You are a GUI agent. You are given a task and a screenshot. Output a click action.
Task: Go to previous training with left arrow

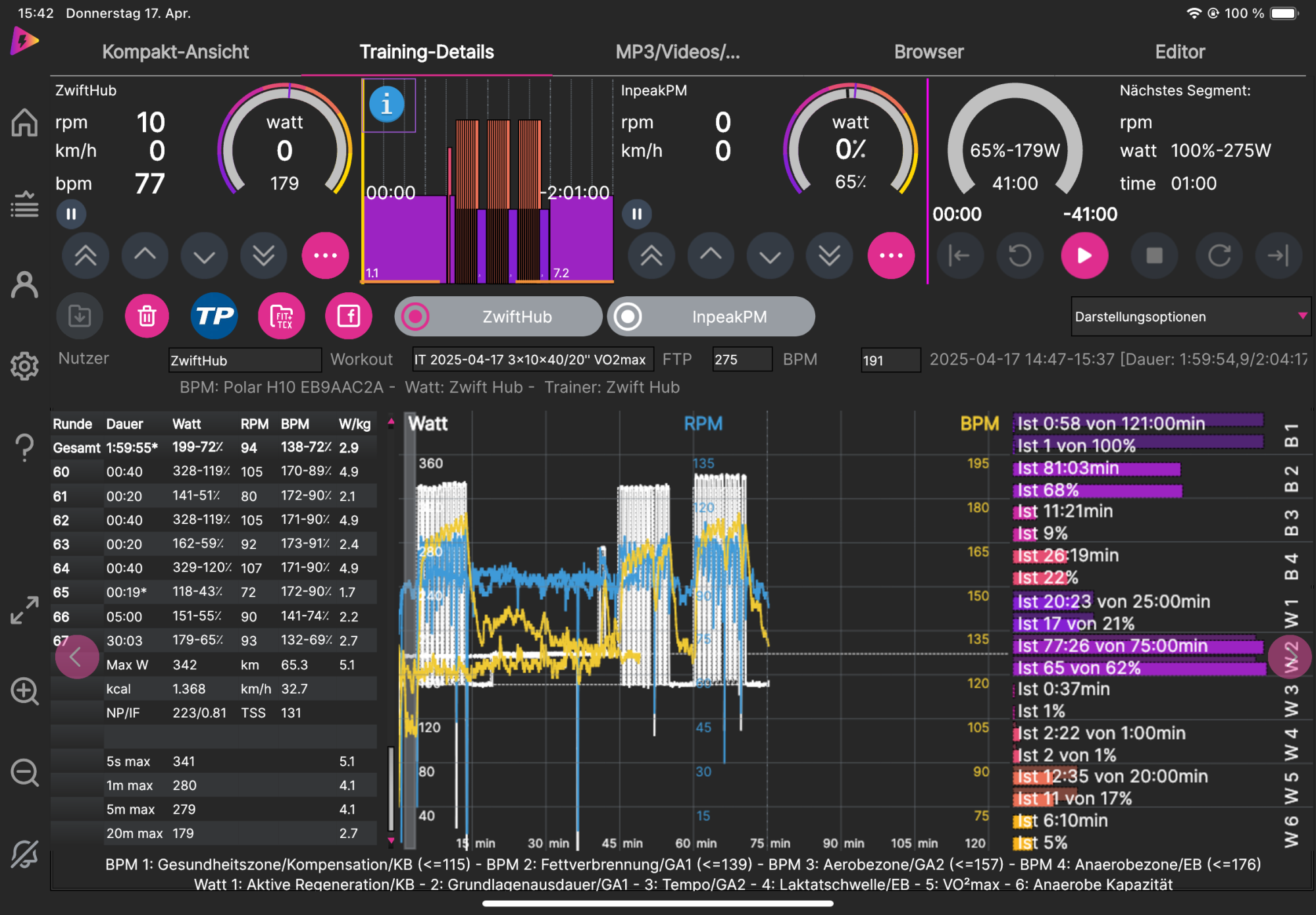[76, 657]
